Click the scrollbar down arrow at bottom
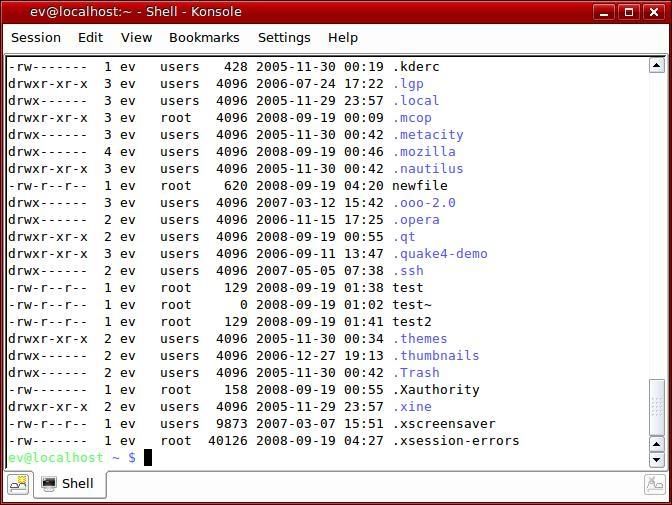Screen dimensions: 672x505 click(657, 460)
